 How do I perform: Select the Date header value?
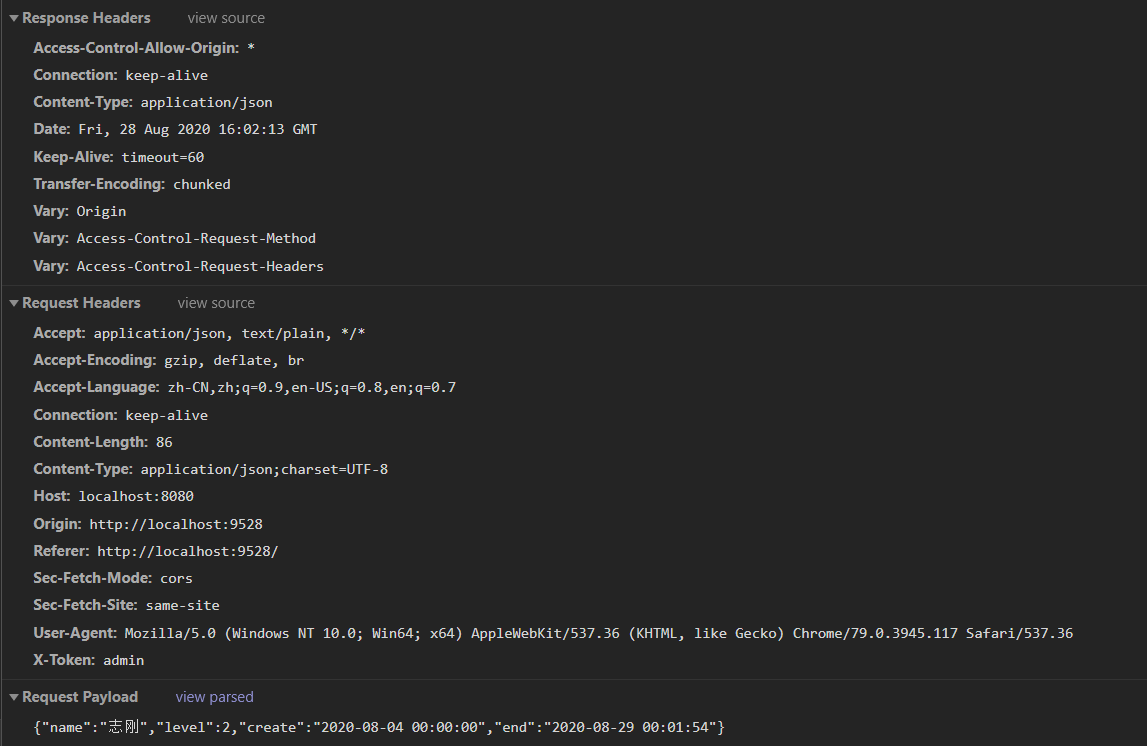pyautogui.click(x=198, y=129)
